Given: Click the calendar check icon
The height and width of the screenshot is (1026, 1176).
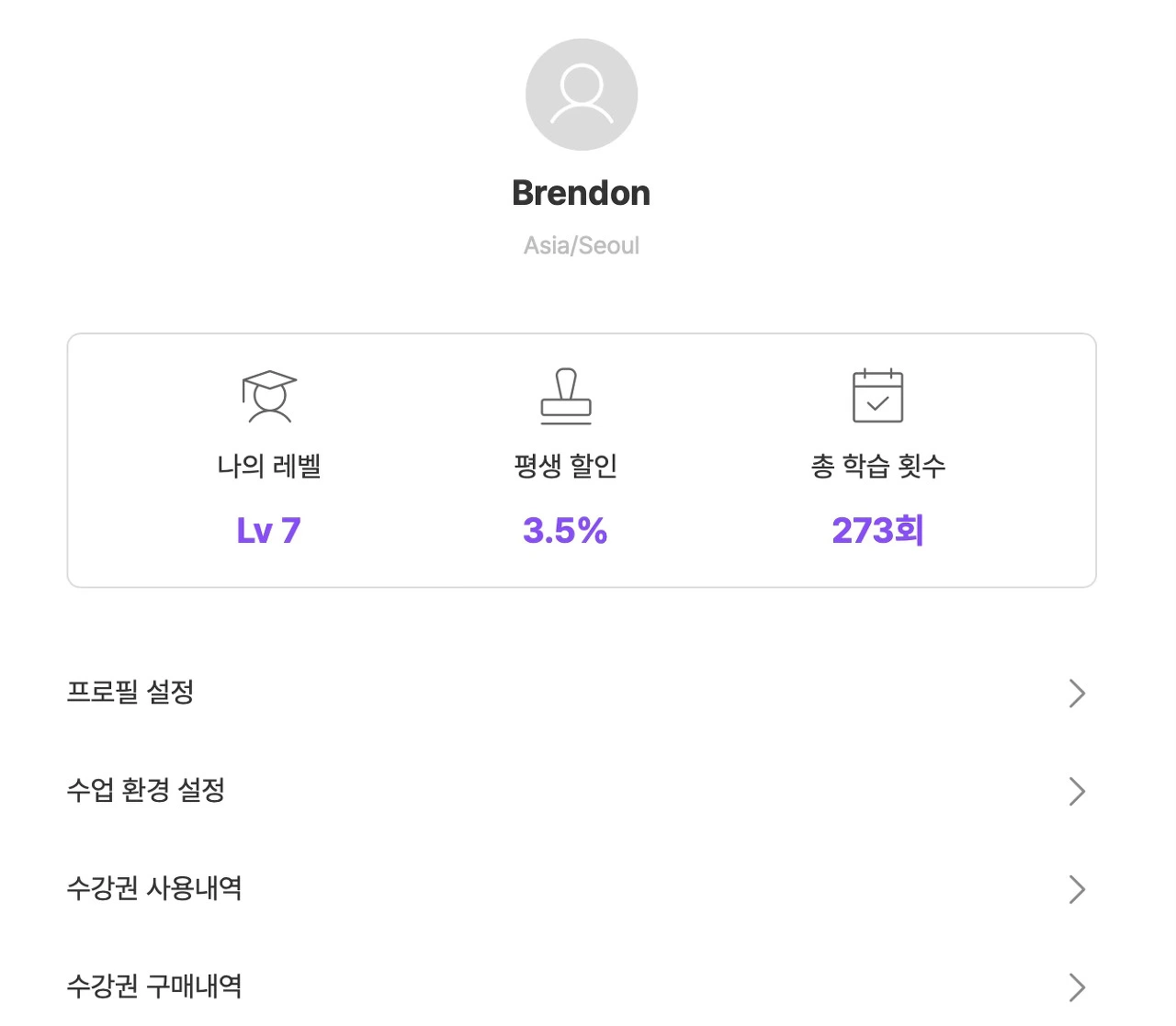Looking at the screenshot, I should click(878, 396).
